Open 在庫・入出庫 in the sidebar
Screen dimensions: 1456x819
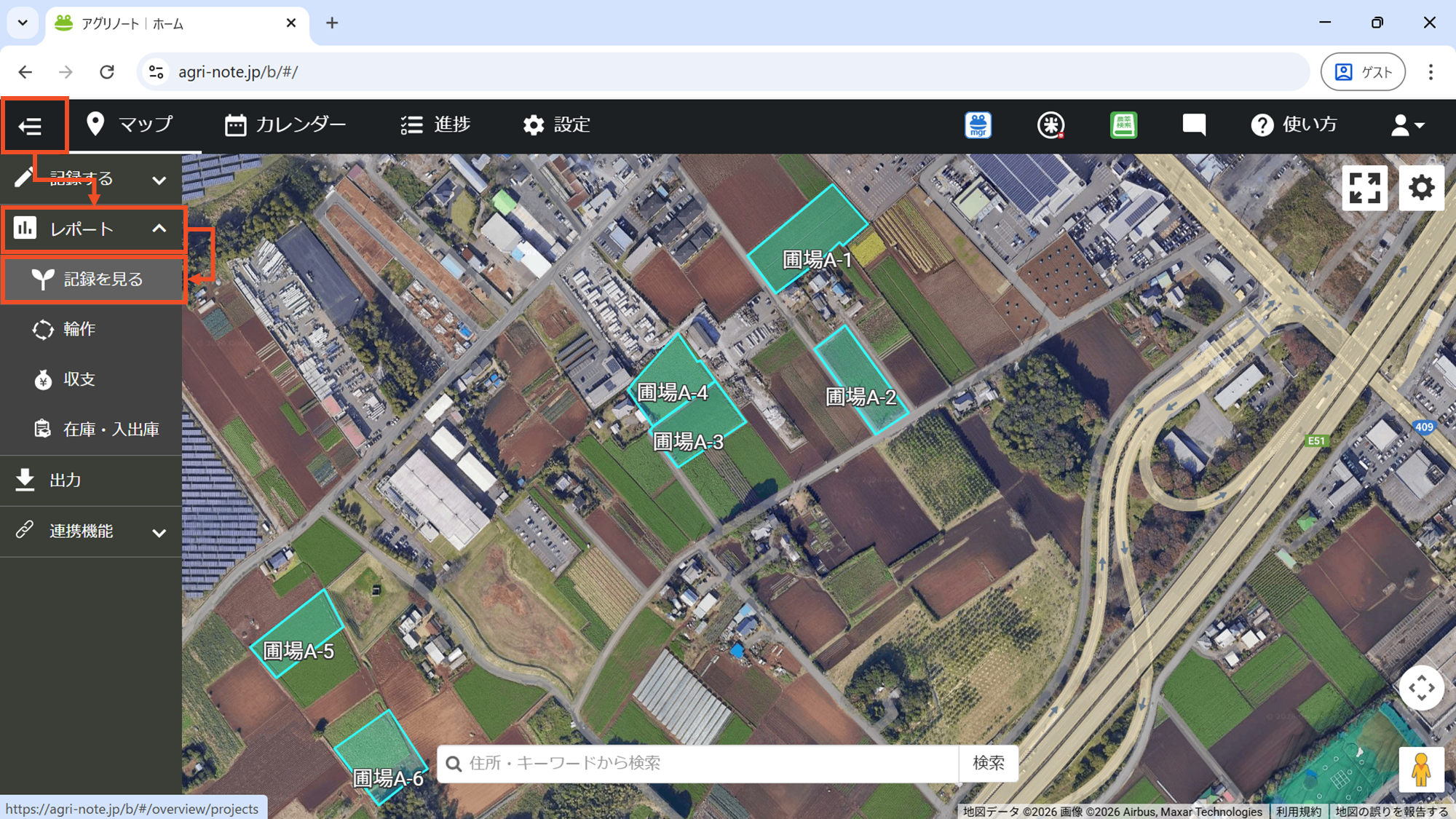(x=111, y=430)
